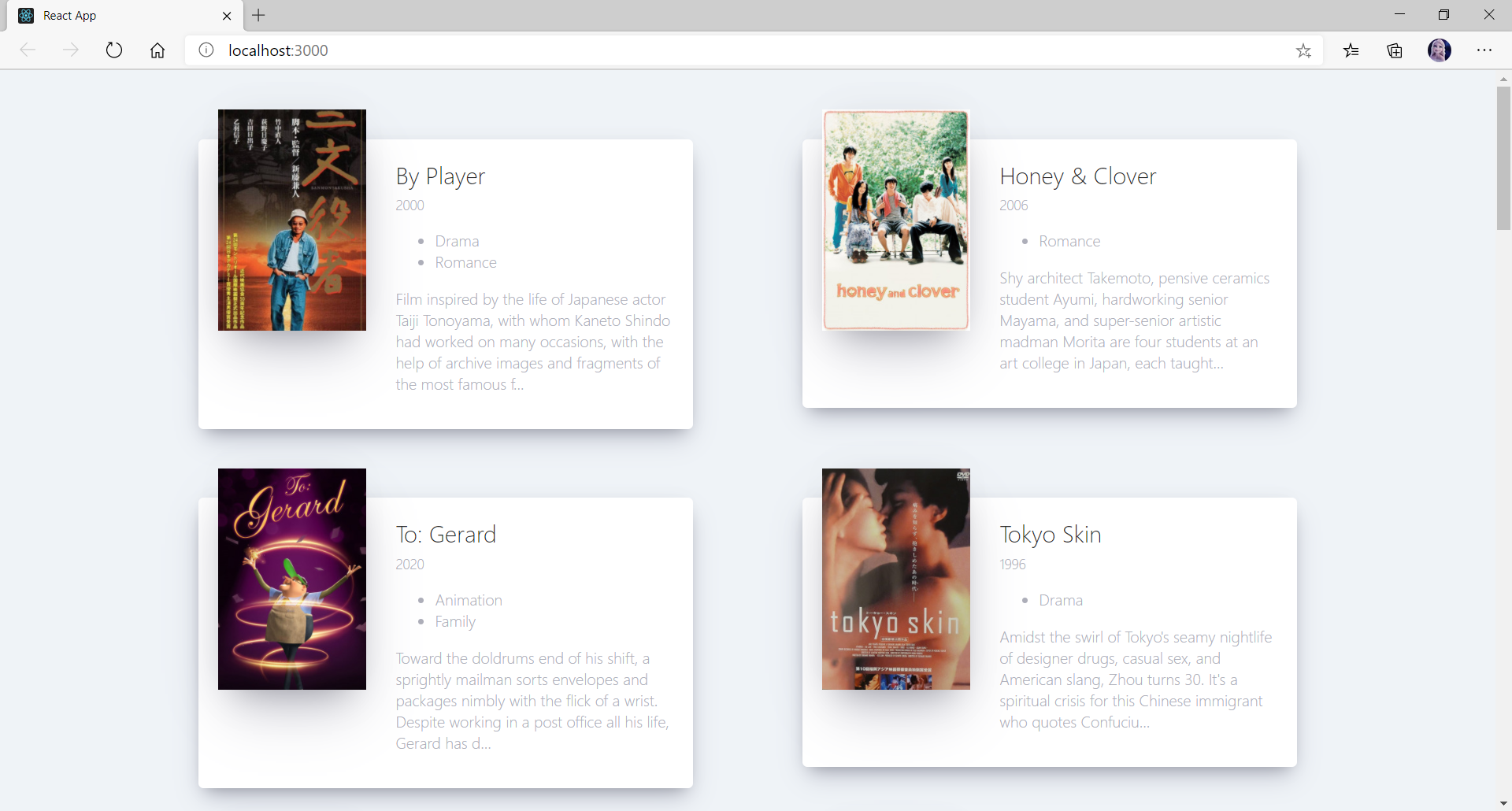Open the Honey & Clover movie details

click(1077, 176)
